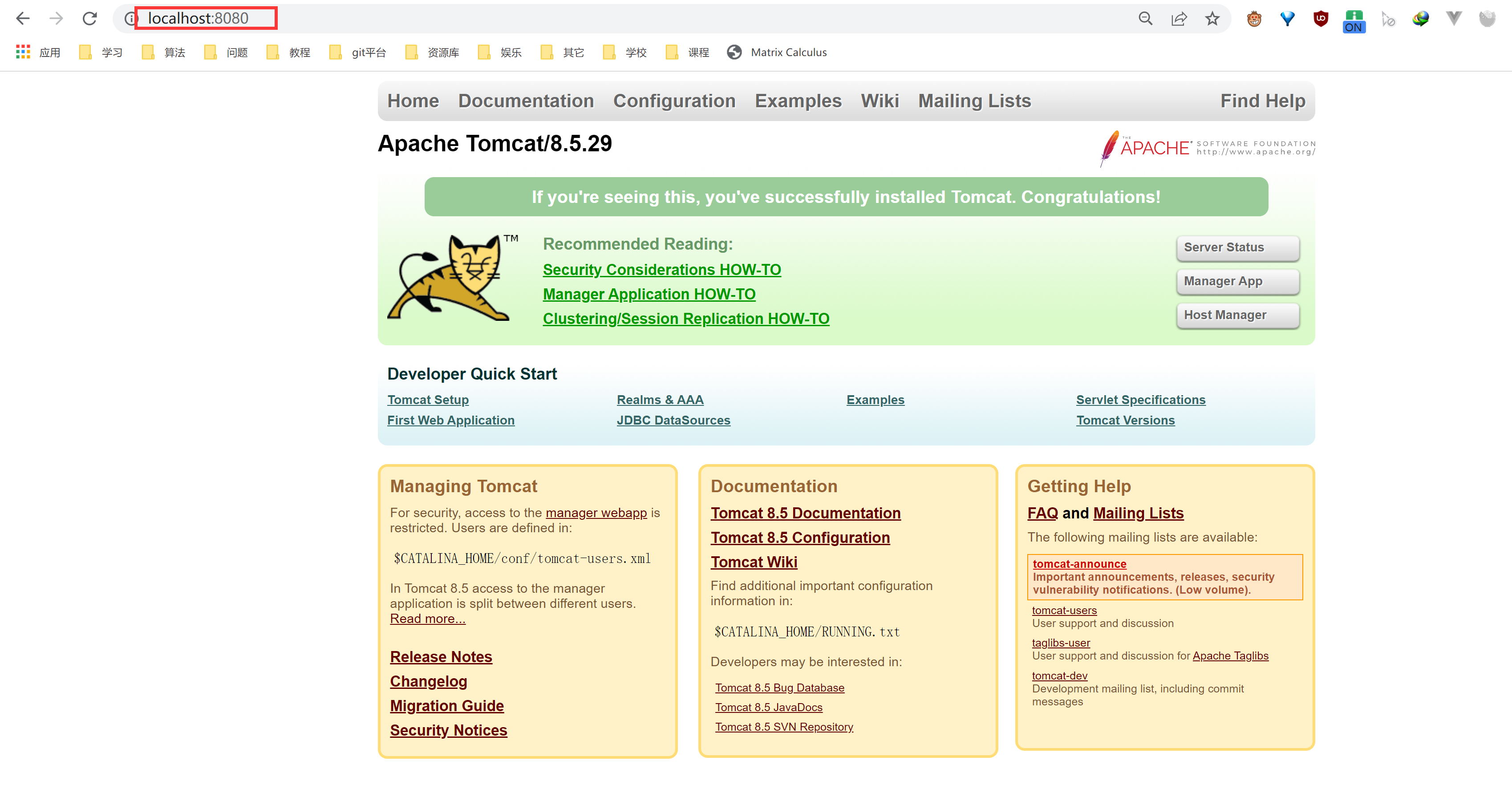
Task: Open the 资源库 bookmark folder
Action: [433, 53]
